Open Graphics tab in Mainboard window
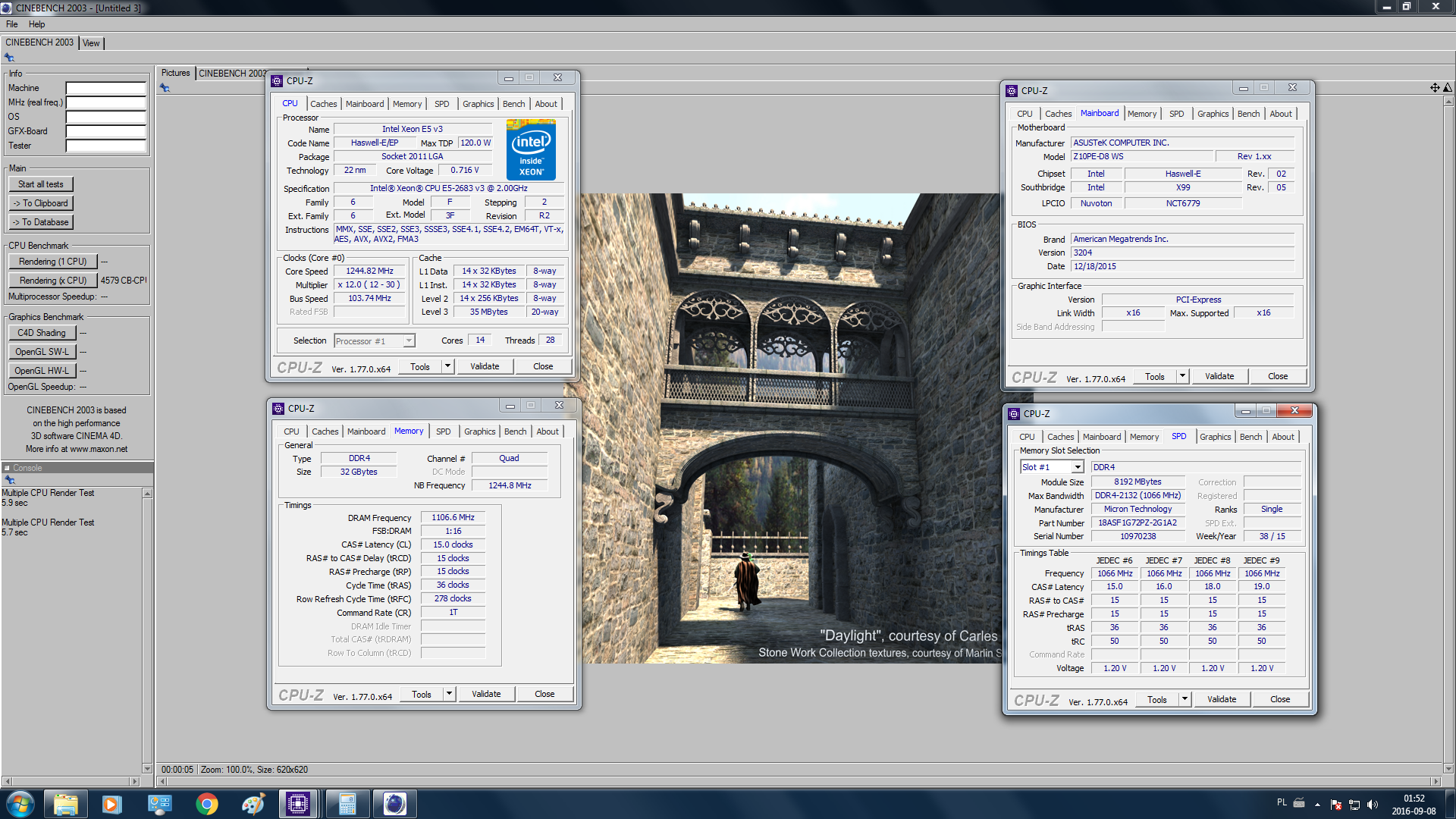This screenshot has width=1456, height=819. point(1213,114)
